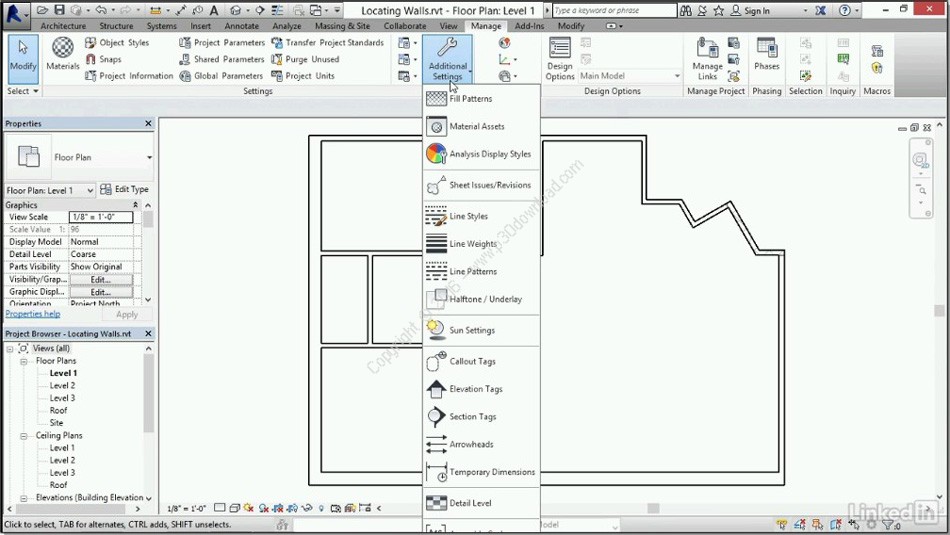Switch to the Architecture tab
Screen dimensions: 950x535
coord(63,26)
